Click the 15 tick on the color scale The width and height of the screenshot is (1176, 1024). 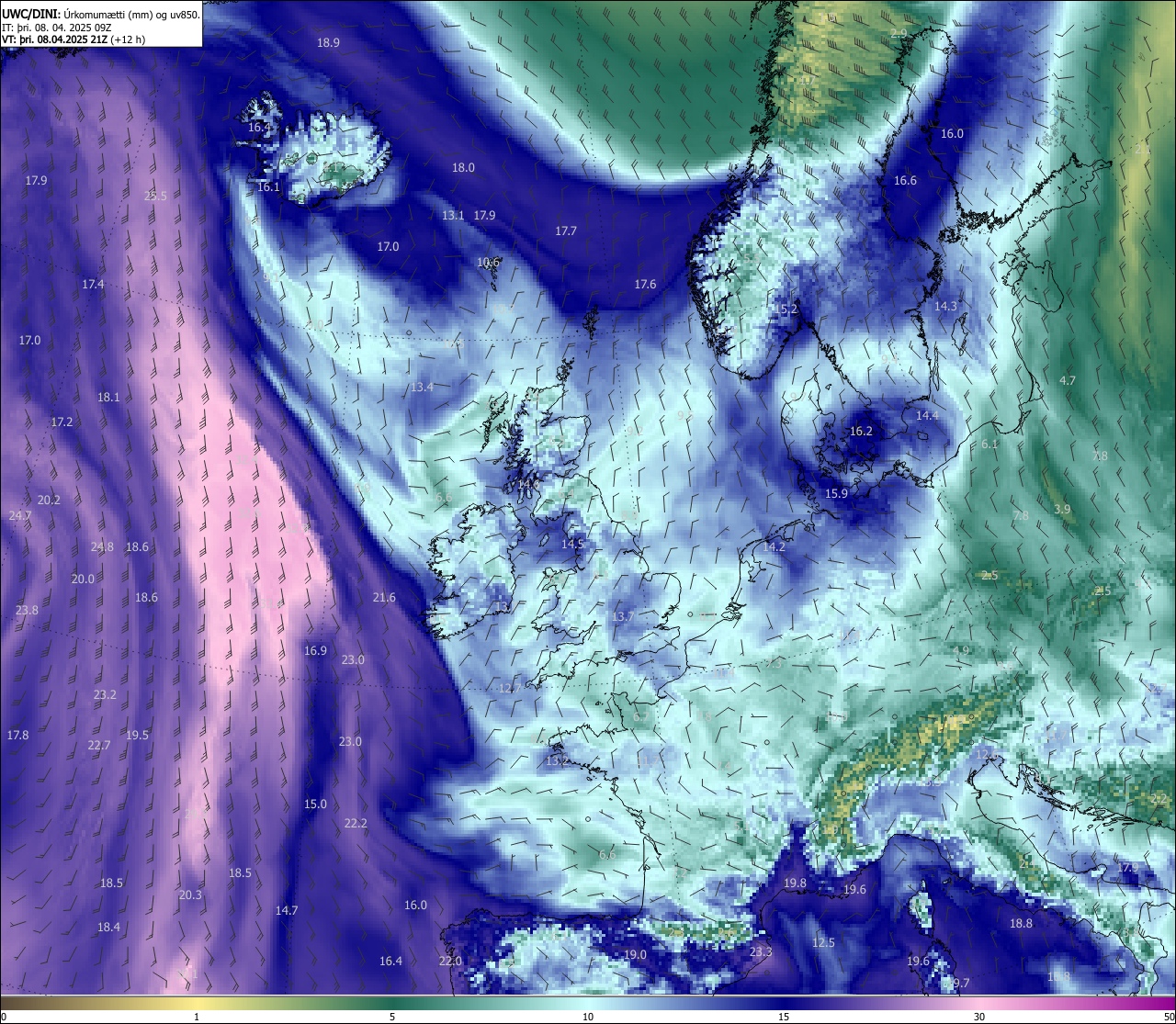tap(784, 1017)
